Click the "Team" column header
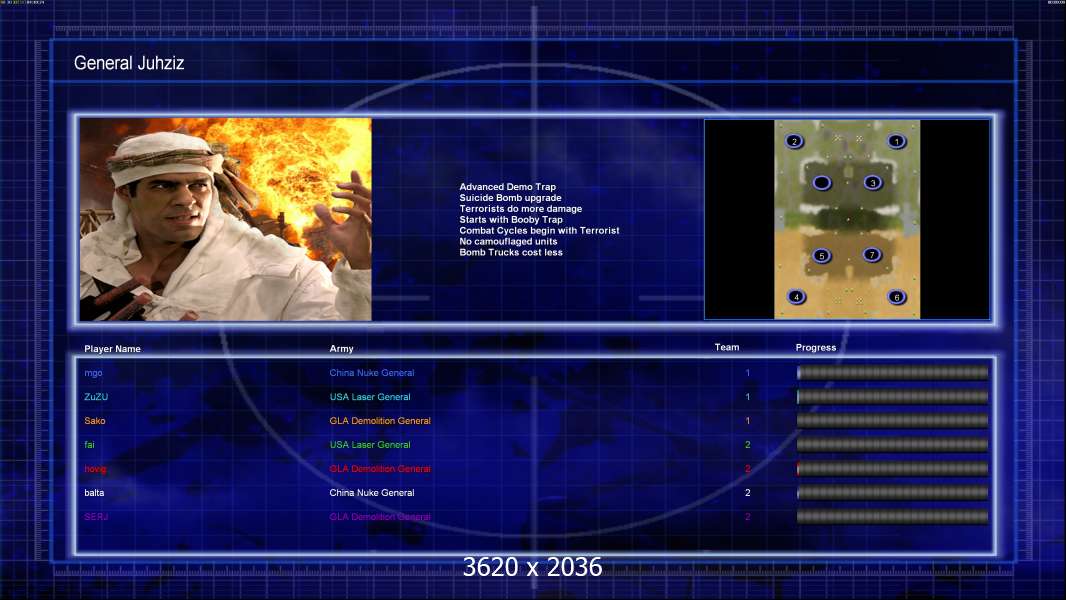Image resolution: width=1066 pixels, height=600 pixels. click(x=727, y=347)
